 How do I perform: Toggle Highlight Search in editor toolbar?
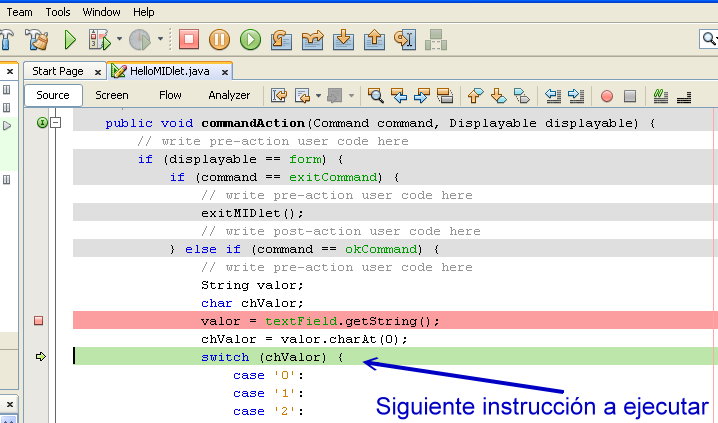(x=445, y=96)
